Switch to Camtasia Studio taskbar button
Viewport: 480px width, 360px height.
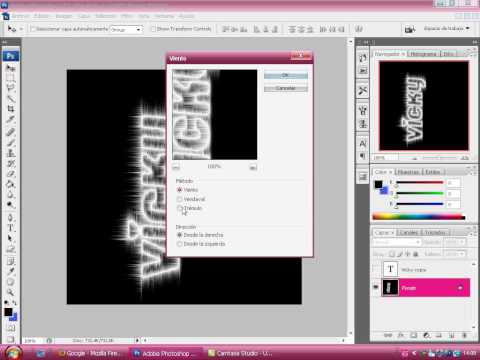(x=241, y=353)
